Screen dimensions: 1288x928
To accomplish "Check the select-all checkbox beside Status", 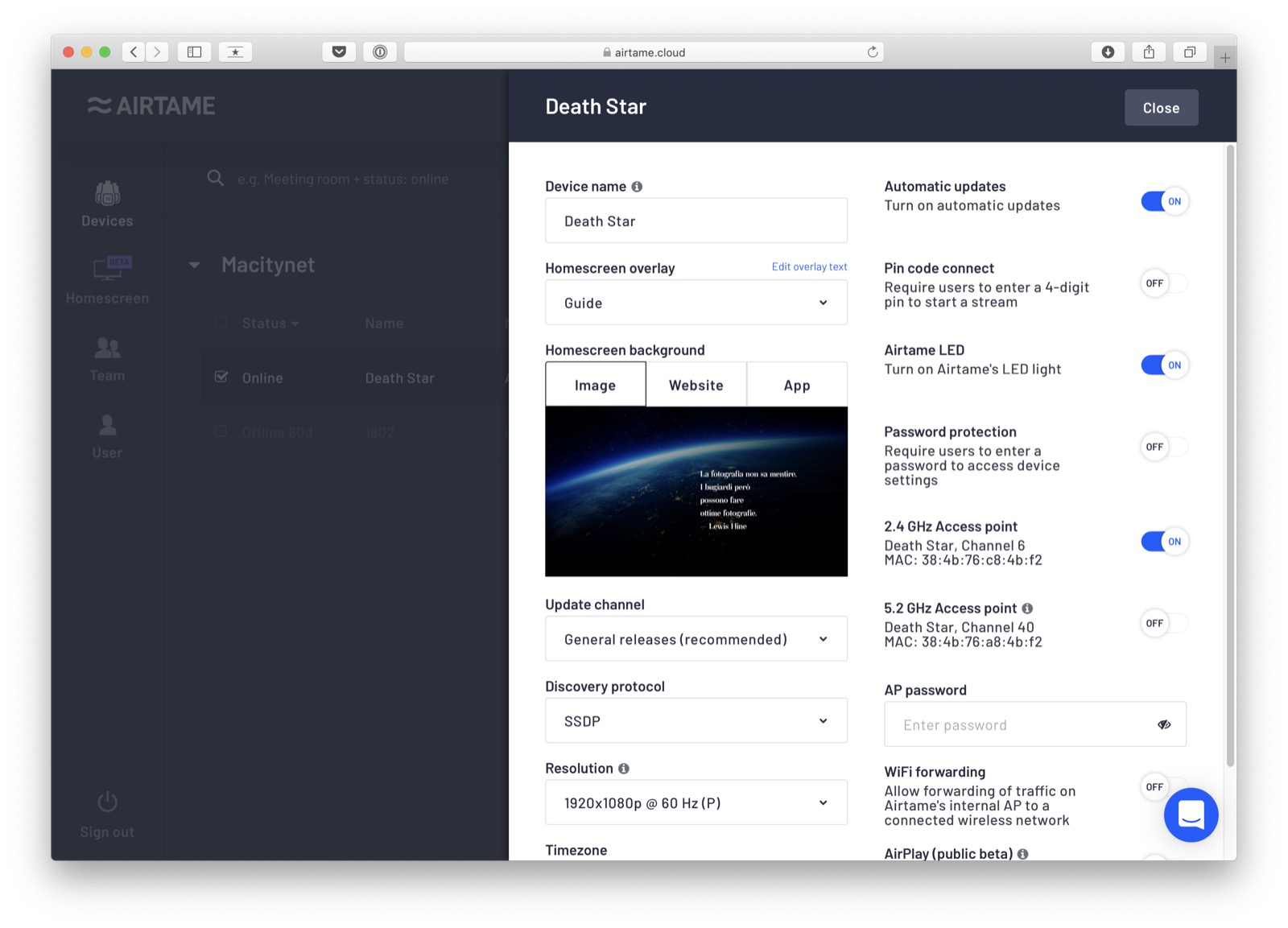I will pyautogui.click(x=221, y=323).
